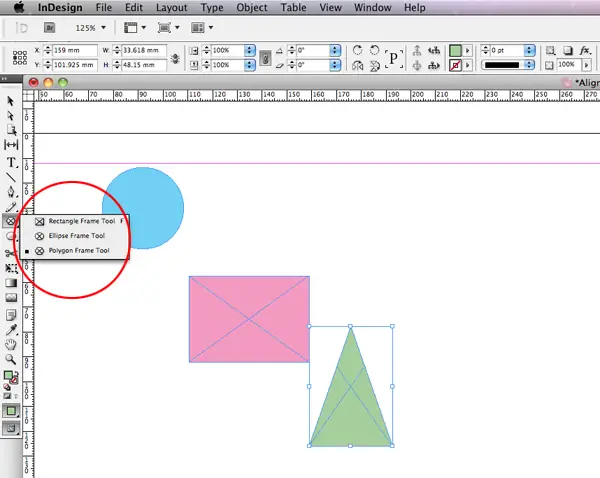
Task: Click the X position field 159 mm
Action: (x=75, y=51)
